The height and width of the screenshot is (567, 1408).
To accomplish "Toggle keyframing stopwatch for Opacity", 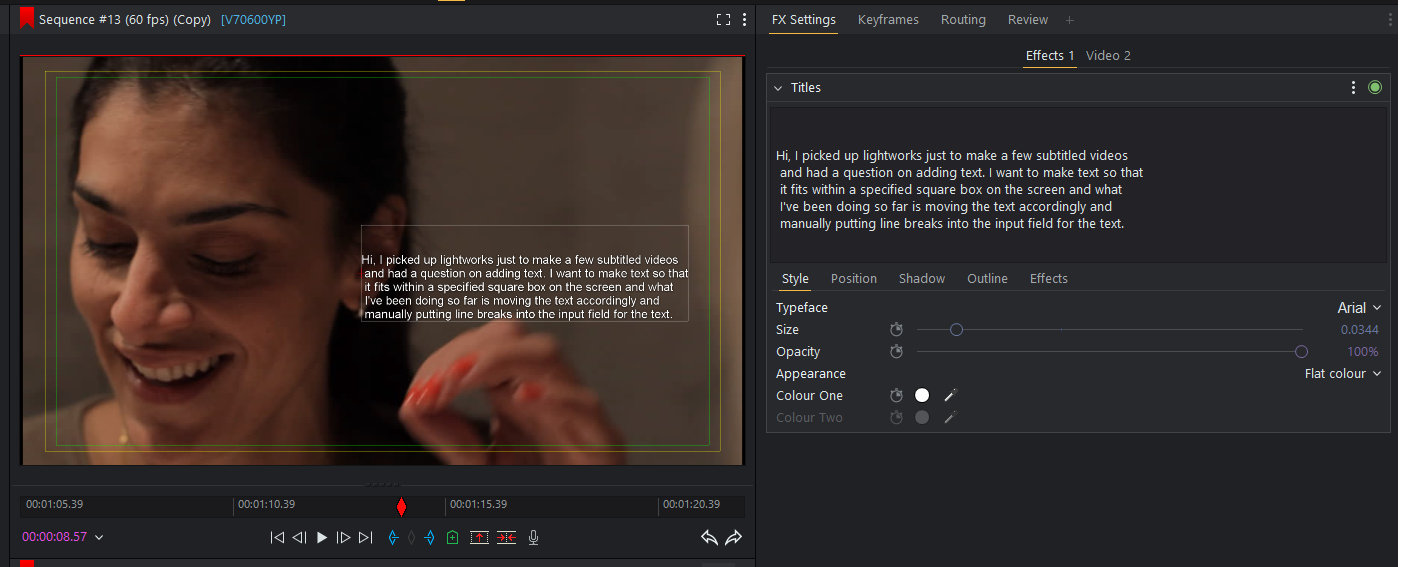I will click(897, 352).
